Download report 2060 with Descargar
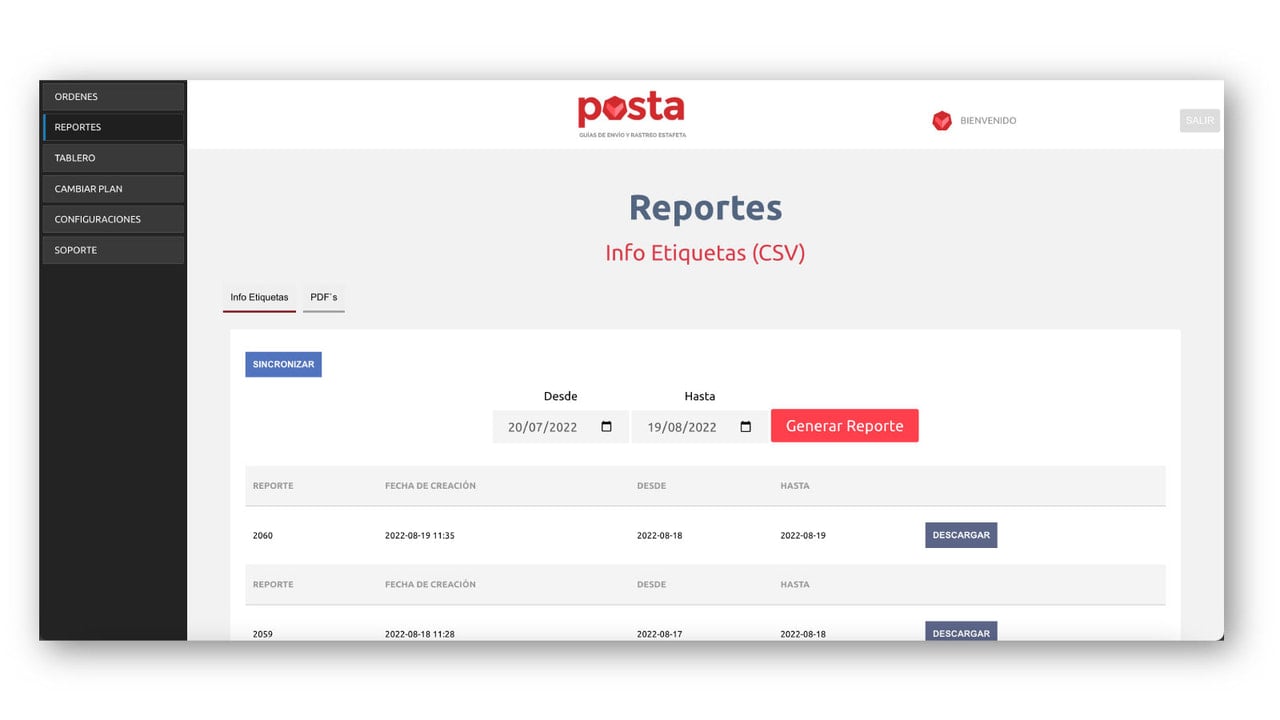 [961, 535]
